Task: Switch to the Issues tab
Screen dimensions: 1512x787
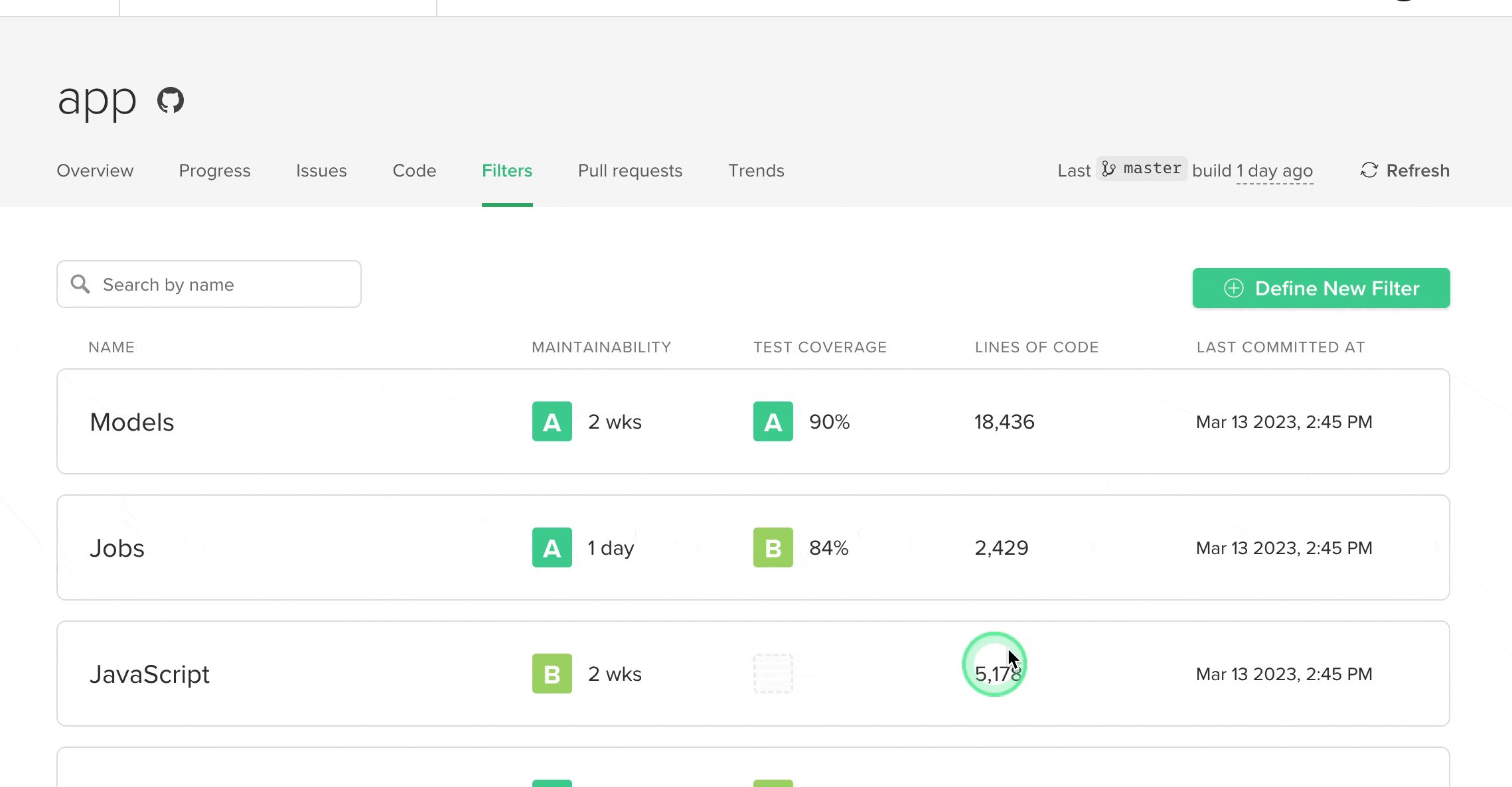Action: coord(321,171)
